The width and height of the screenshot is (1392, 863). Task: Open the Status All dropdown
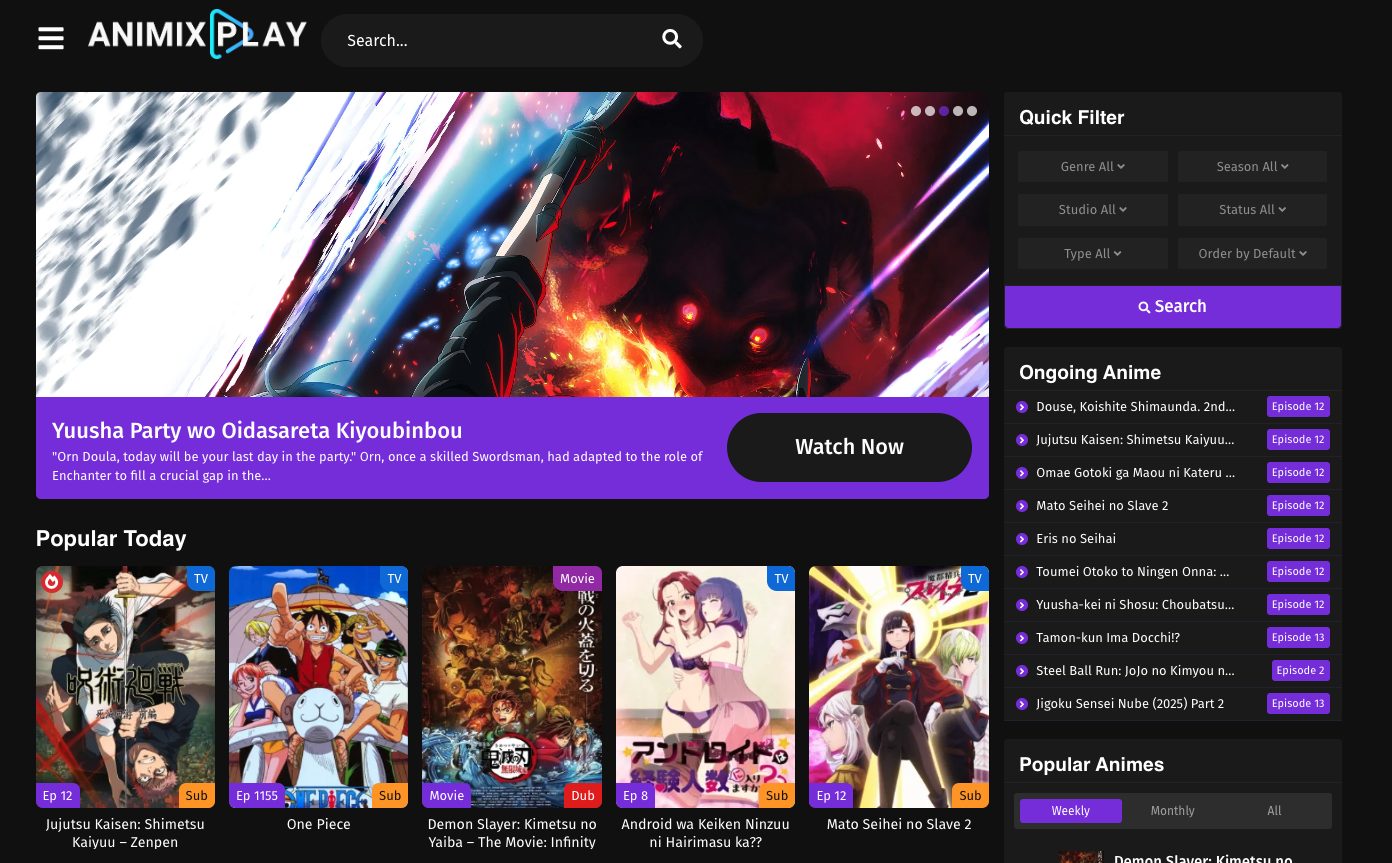(x=1252, y=209)
